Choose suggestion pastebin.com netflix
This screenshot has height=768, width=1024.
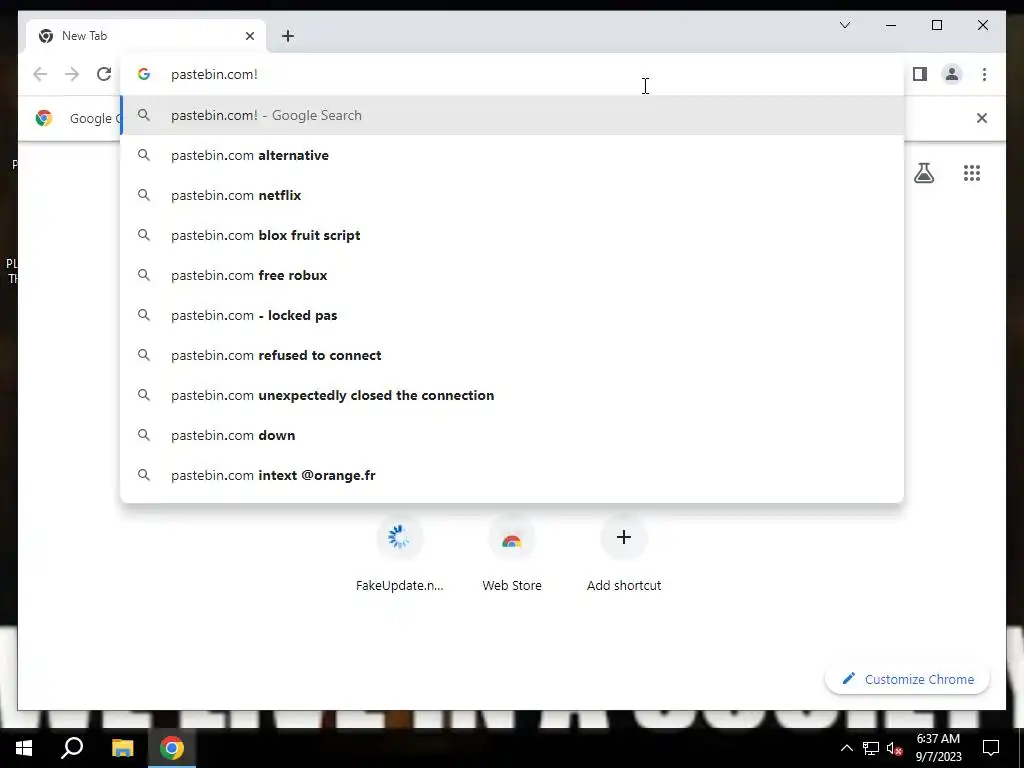coord(513,195)
